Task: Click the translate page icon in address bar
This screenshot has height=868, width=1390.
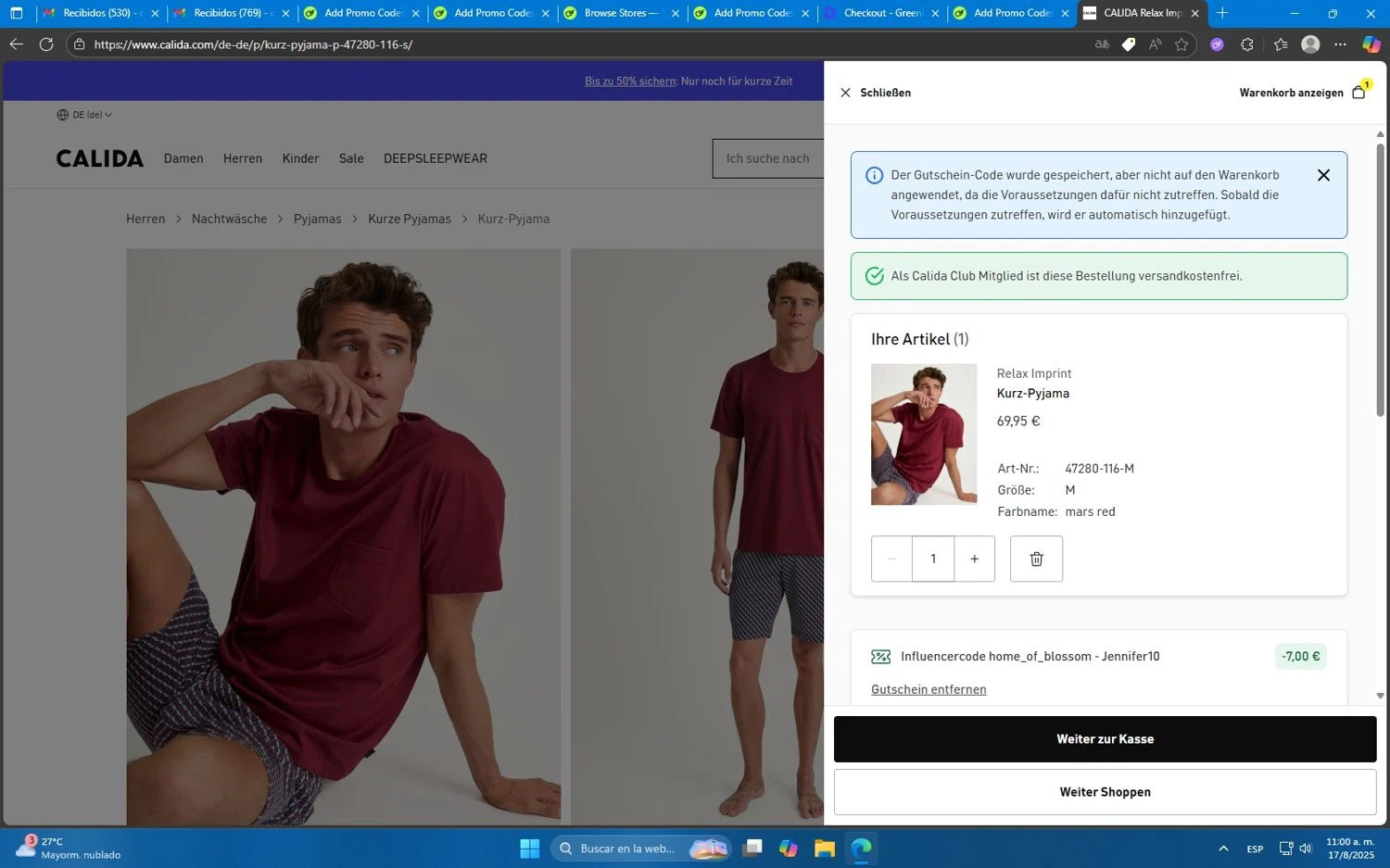Action: [x=1102, y=44]
